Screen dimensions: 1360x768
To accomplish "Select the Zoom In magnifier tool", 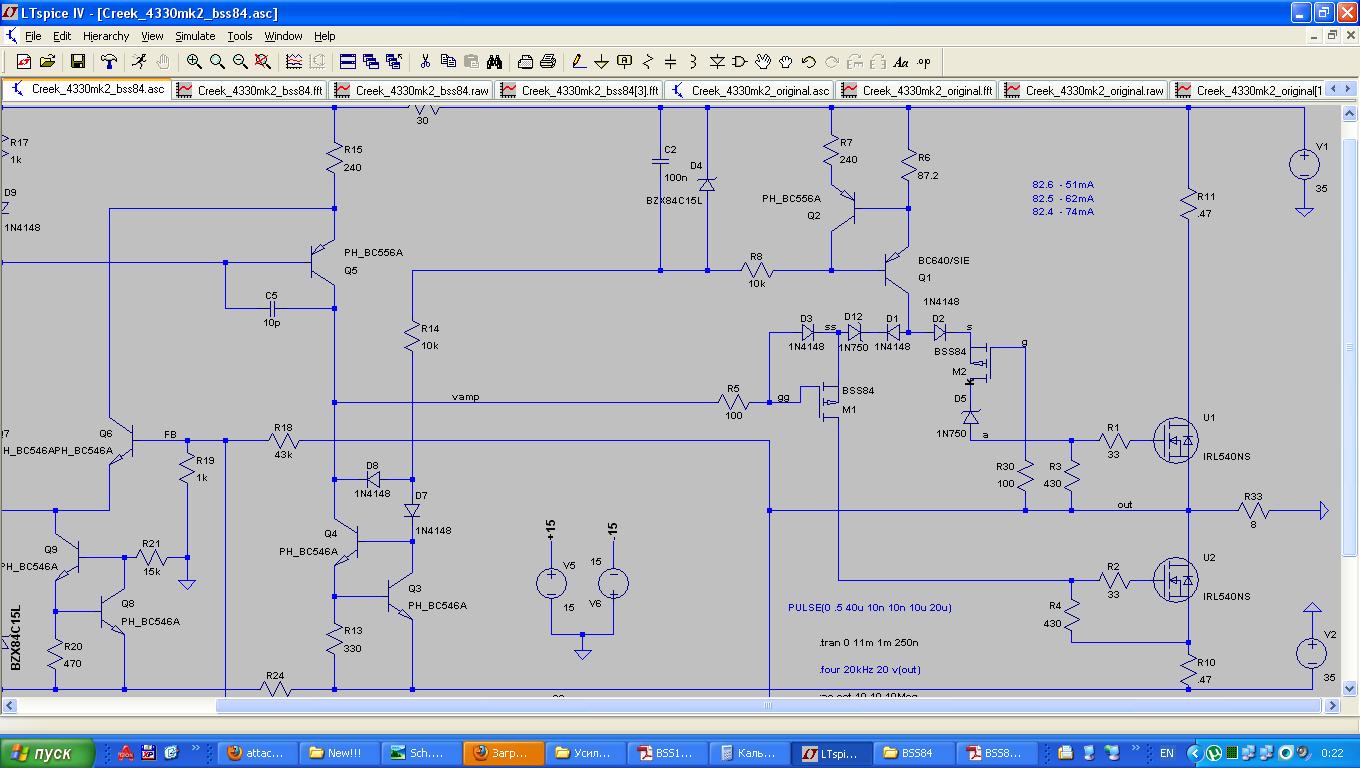I will pyautogui.click(x=194, y=62).
